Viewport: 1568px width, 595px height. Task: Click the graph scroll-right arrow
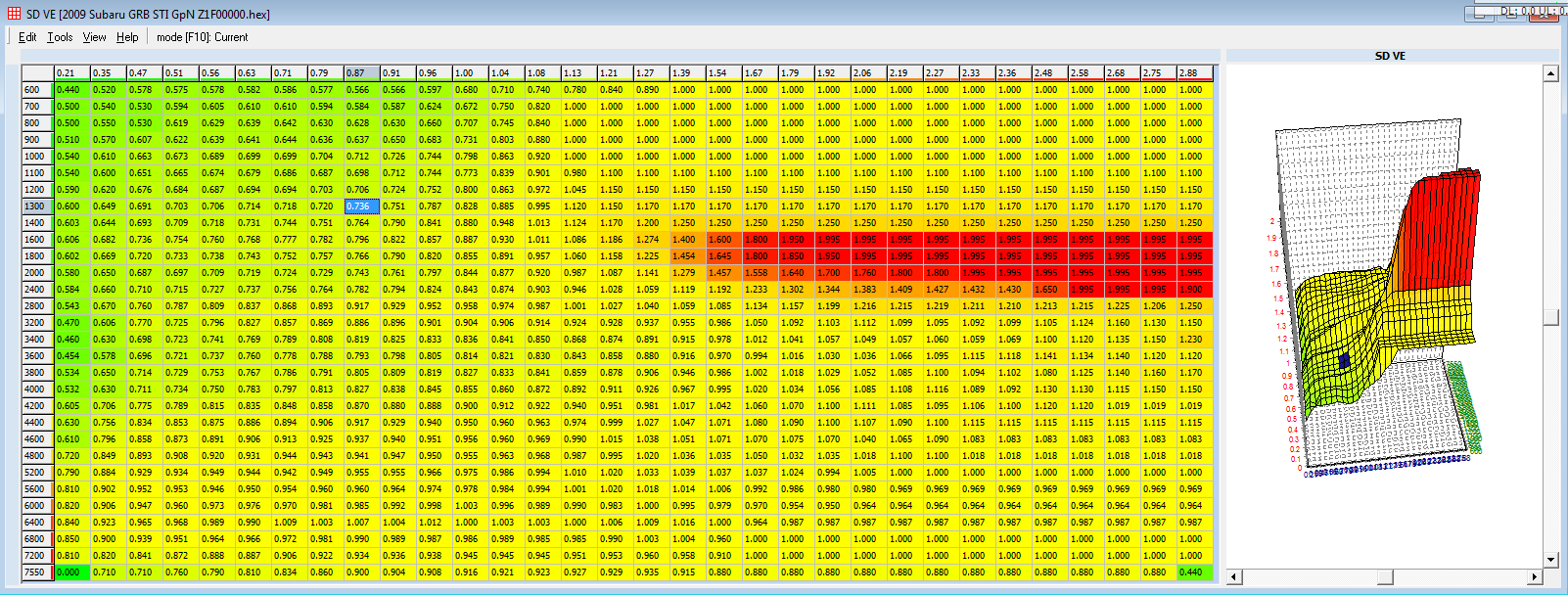click(1534, 576)
